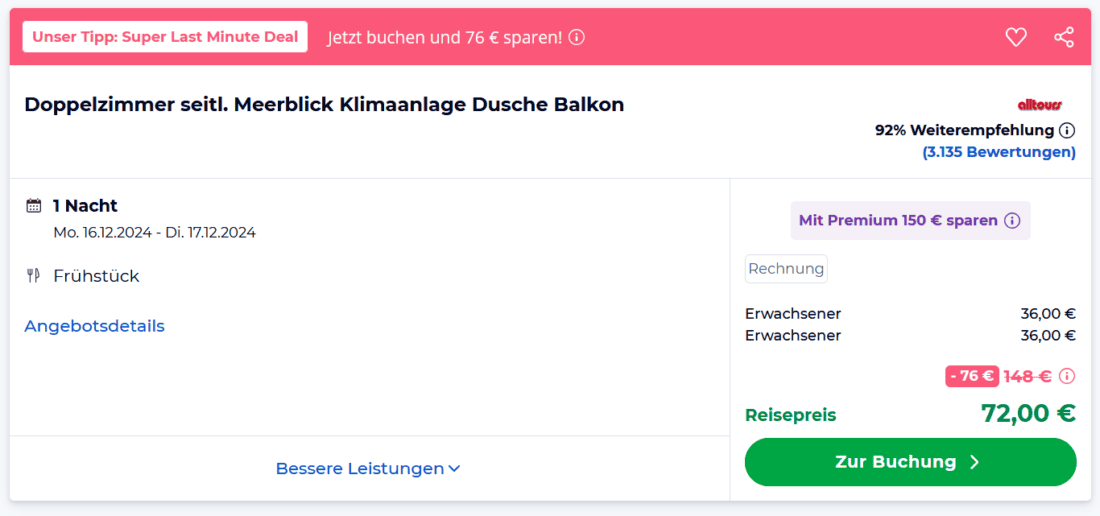1100x516 pixels.
Task: Click the calendar icon beside '1 Nacht'
Action: [34, 206]
